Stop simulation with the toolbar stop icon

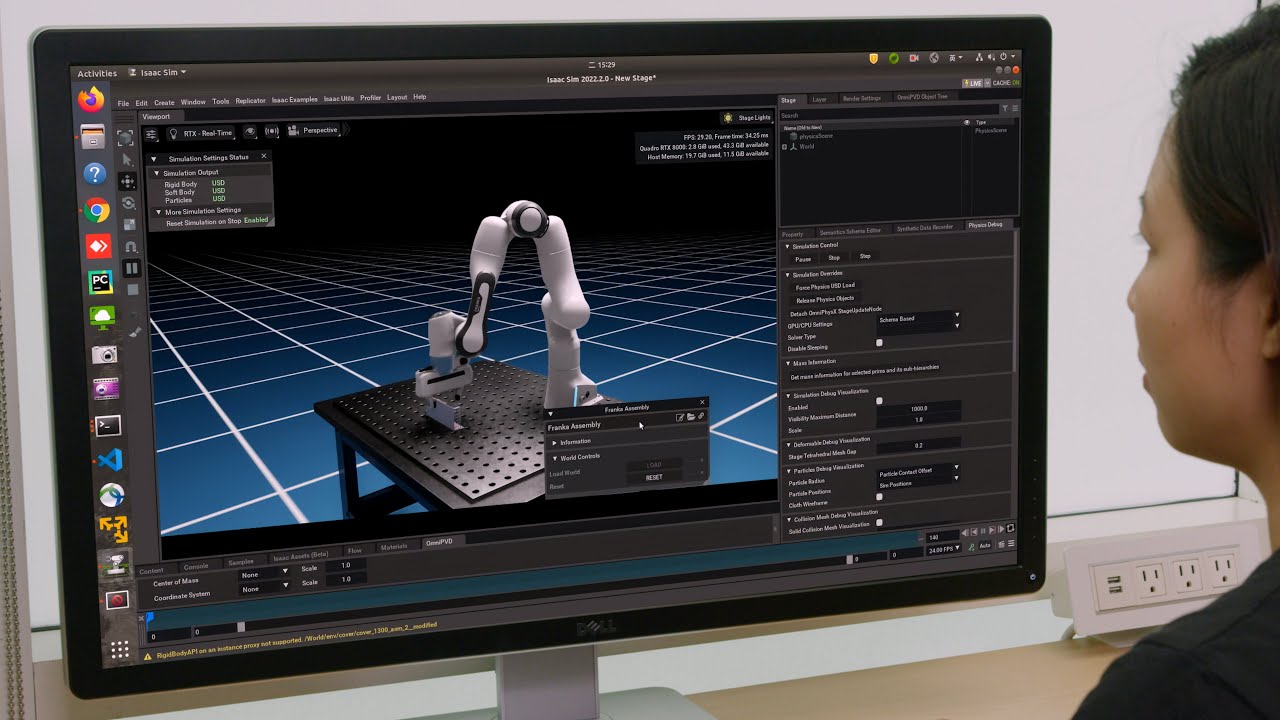pos(132,289)
